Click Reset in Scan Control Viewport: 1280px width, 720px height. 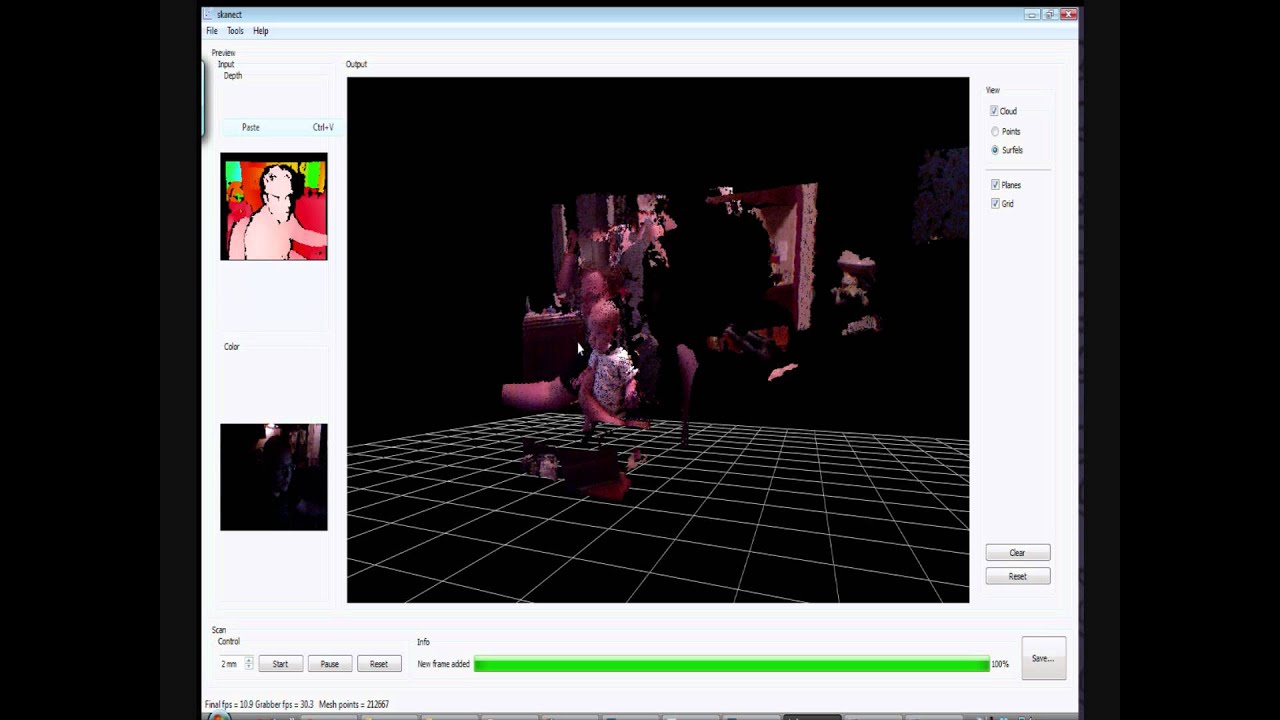[379, 664]
